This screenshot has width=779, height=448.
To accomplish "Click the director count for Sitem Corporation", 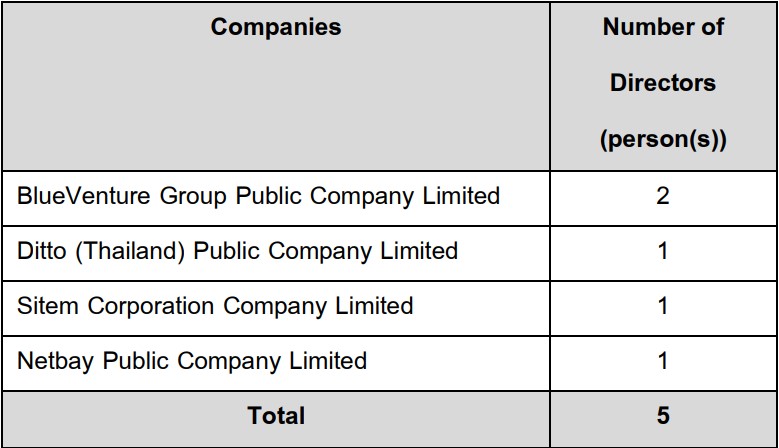I will [663, 306].
